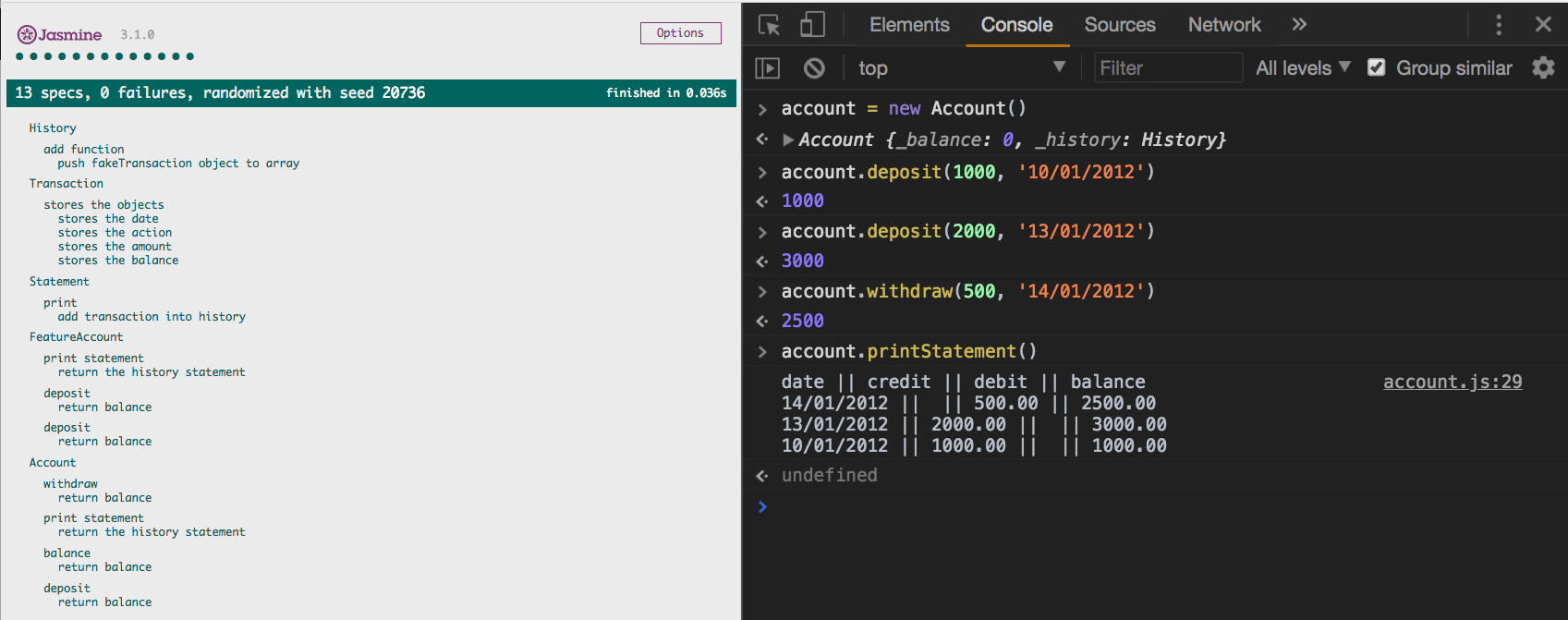Screen dimensions: 1568x620
Task: Click the returned value 2500
Action: [802, 321]
